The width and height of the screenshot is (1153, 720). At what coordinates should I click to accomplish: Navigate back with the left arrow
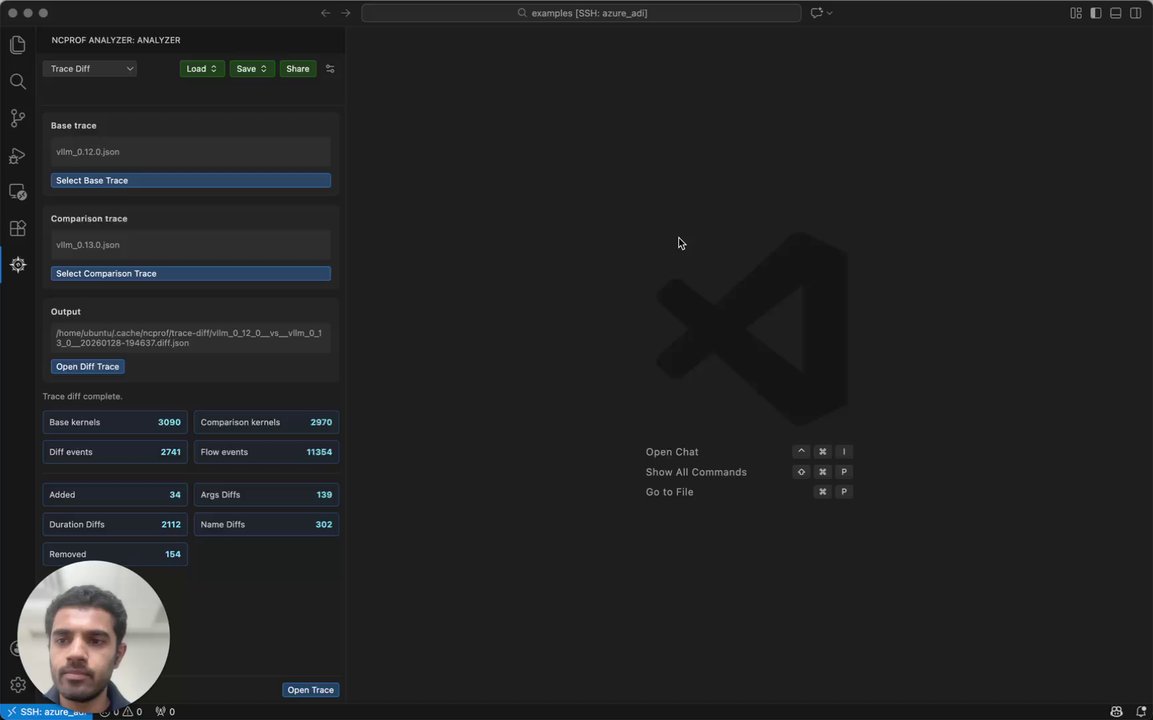tap(326, 13)
